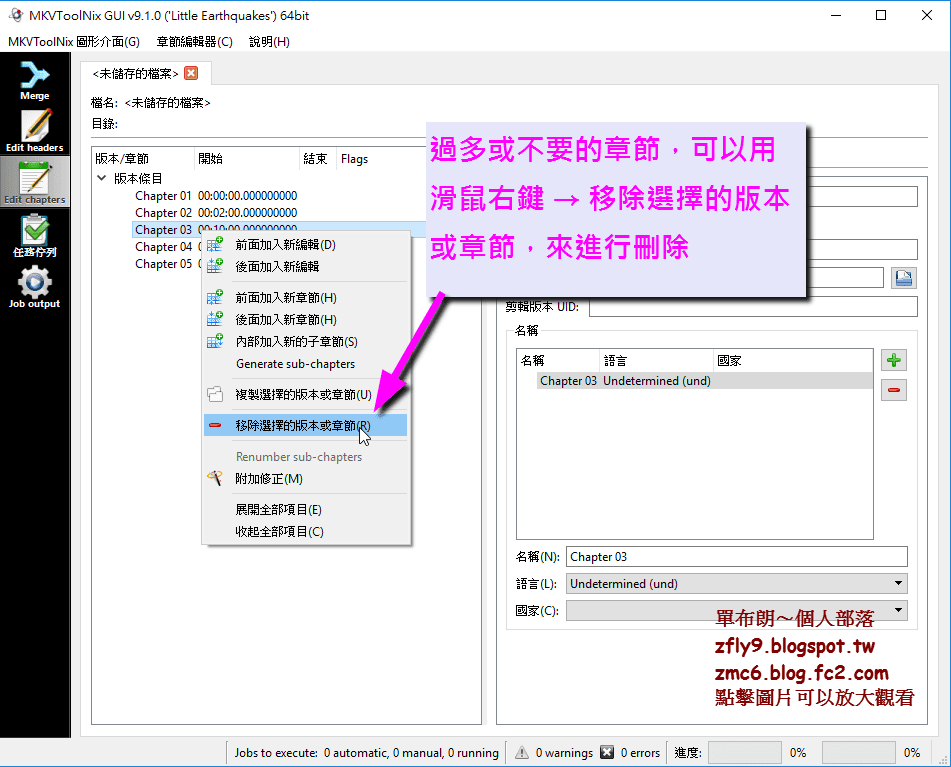This screenshot has height=767, width=951.
Task: Click the 語言 column header in names table
Action: point(656,360)
